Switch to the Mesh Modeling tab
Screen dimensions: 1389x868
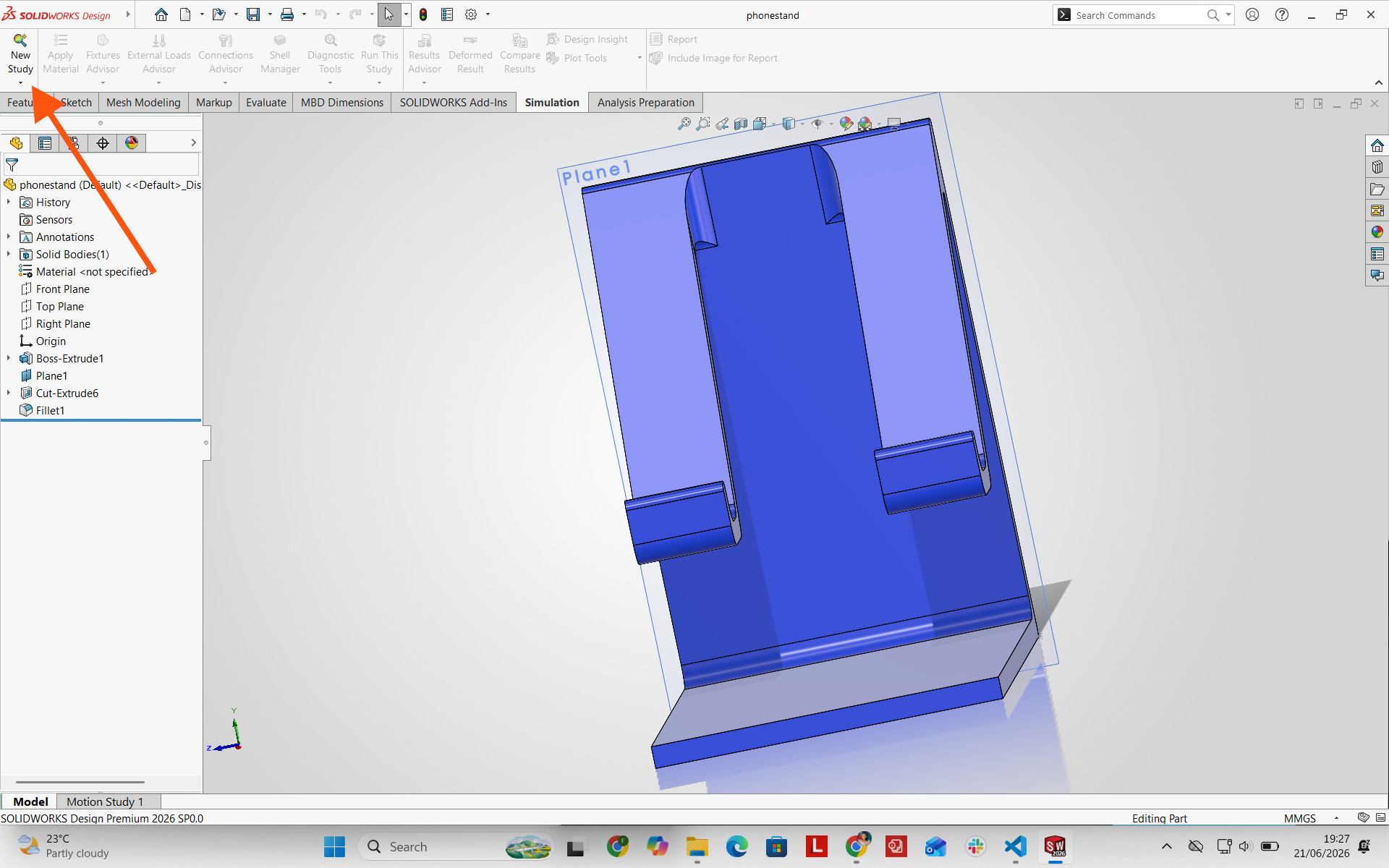143,103
